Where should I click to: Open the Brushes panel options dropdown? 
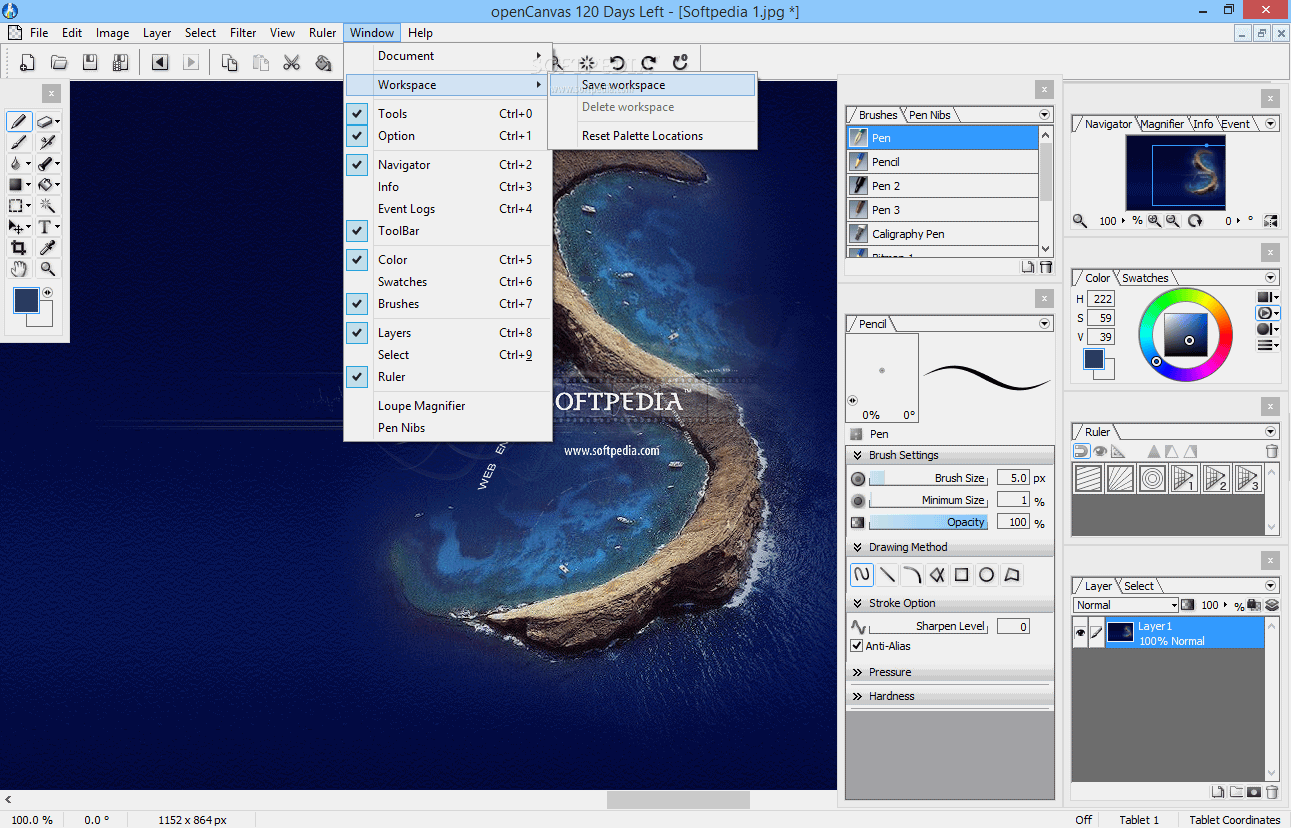[1045, 115]
